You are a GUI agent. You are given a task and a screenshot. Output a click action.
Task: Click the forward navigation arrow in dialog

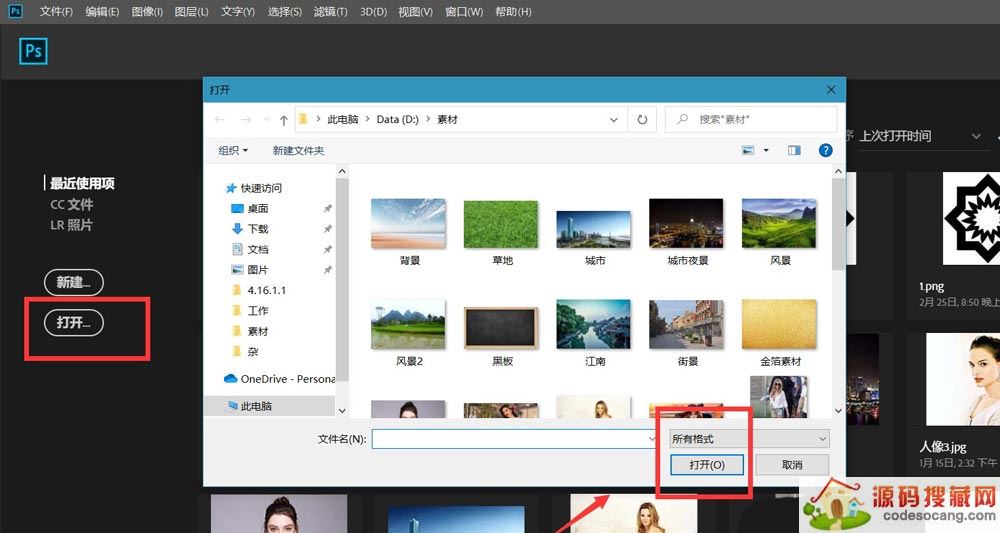(246, 119)
